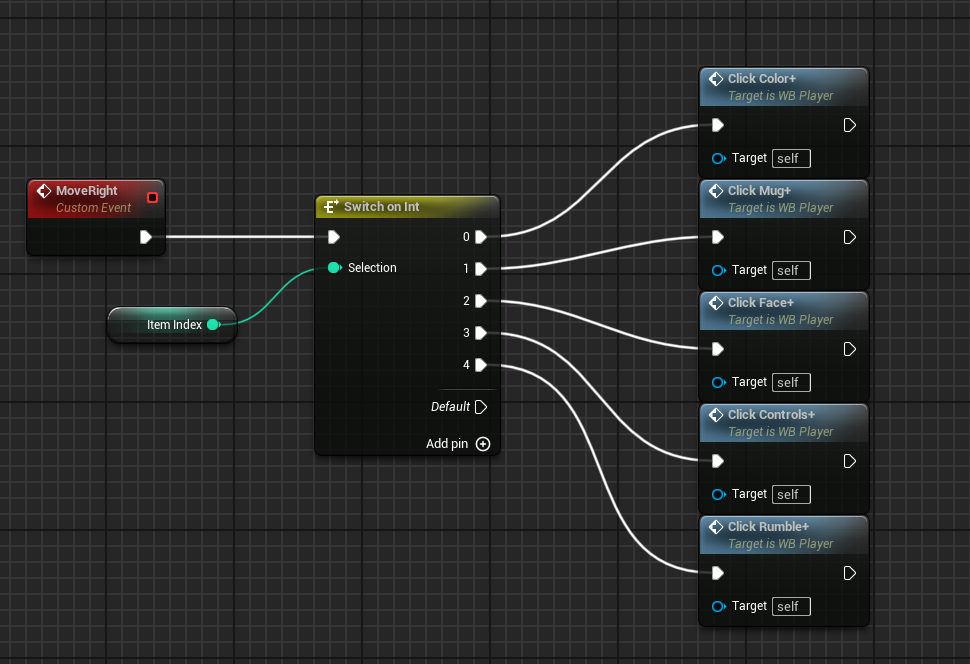Click output exec pin 3 on Switch
Image resolution: width=970 pixels, height=664 pixels.
(481, 333)
